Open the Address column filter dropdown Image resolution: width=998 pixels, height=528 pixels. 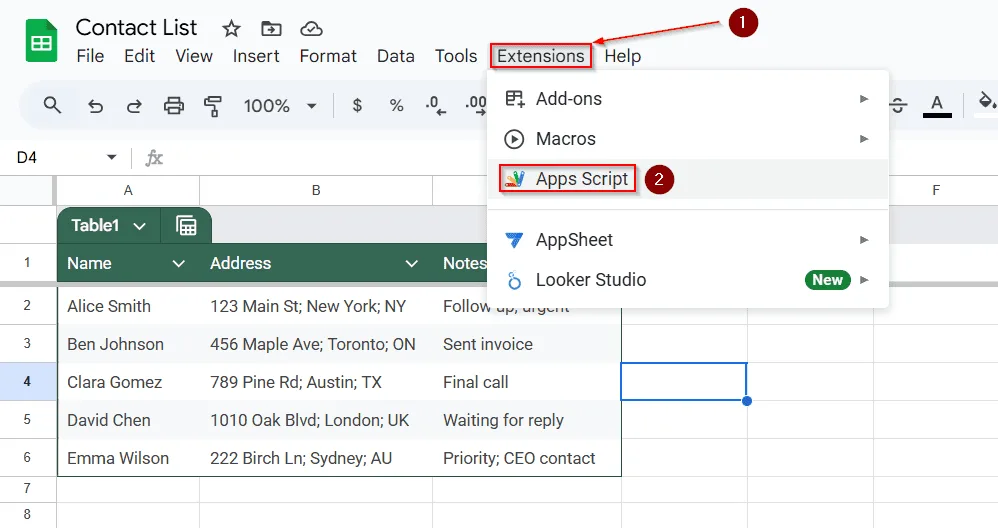tap(412, 263)
